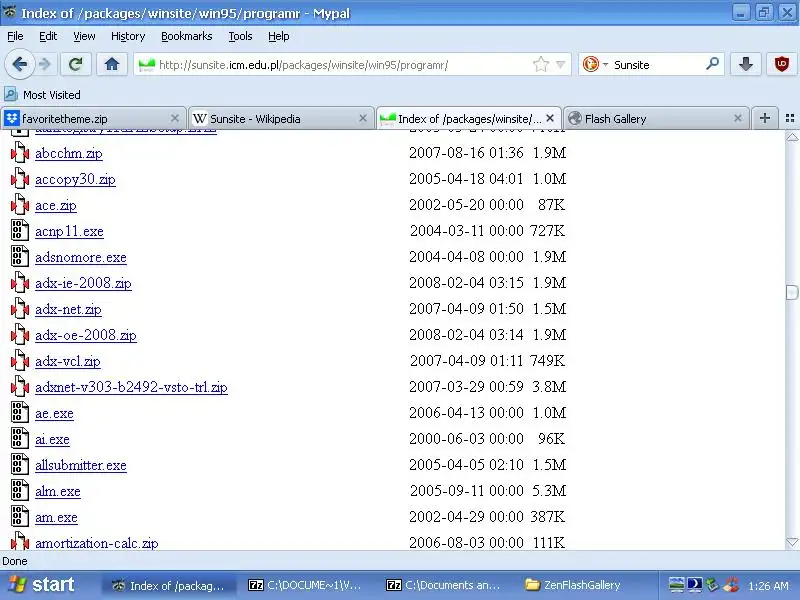The width and height of the screenshot is (800, 600).
Task: Click the binary icon beside am.exe
Action: 20,517
